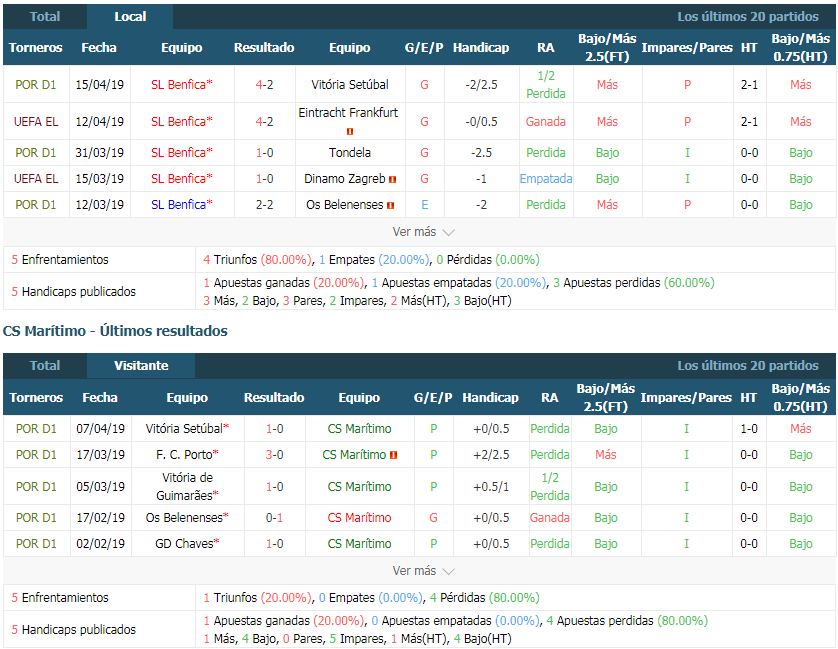Click the -2/2.5 handicap value
This screenshot has width=838, height=649.
pos(481,84)
